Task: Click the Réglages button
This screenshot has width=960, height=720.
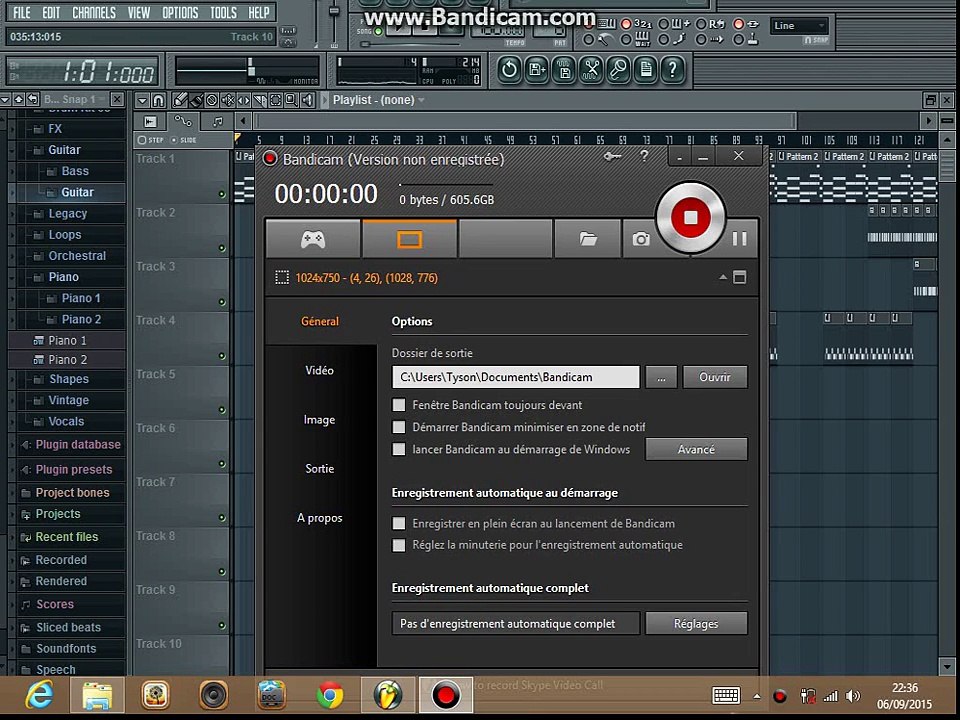Action: tap(696, 623)
